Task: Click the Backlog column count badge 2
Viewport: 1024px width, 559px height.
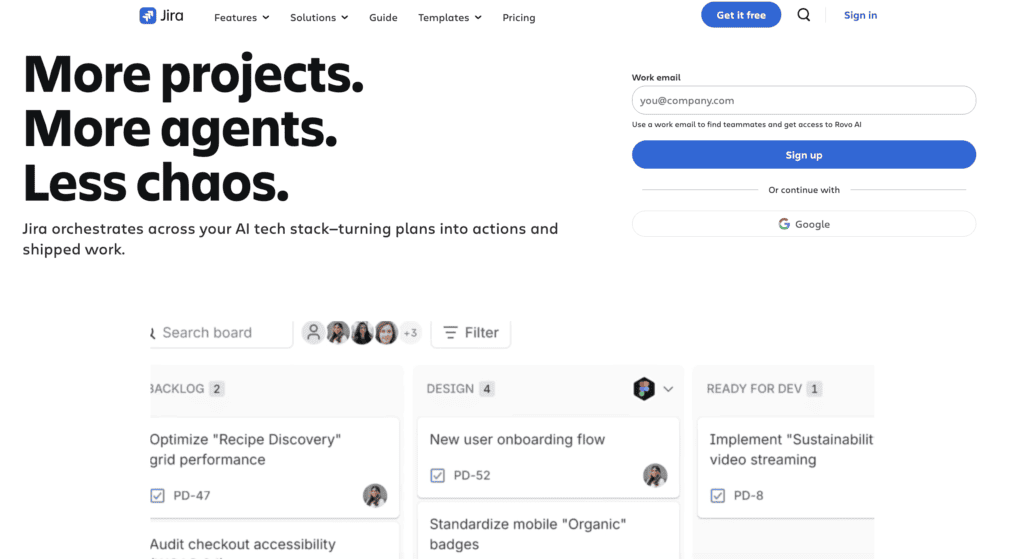Action: tap(217, 389)
